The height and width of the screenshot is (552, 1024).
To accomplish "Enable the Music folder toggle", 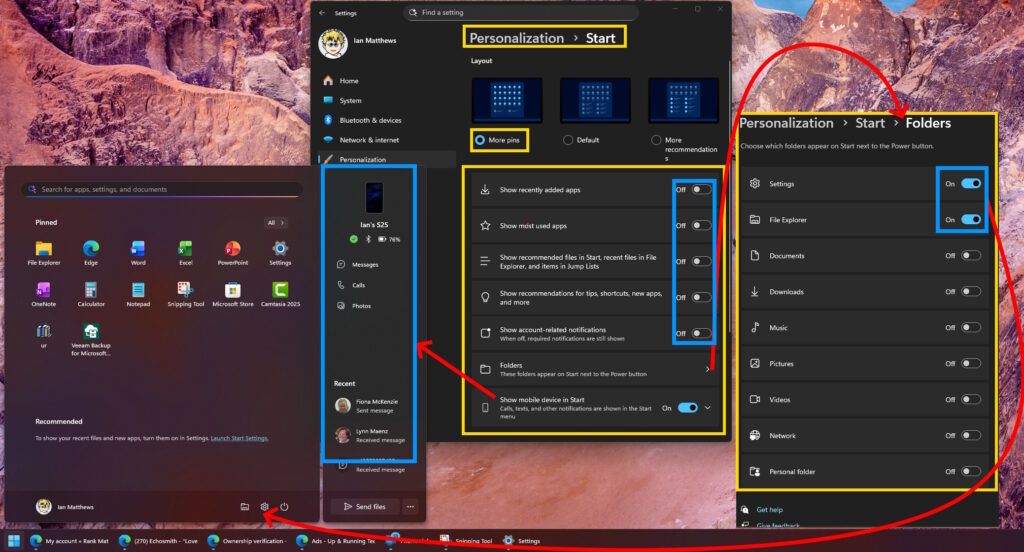I will click(x=971, y=327).
